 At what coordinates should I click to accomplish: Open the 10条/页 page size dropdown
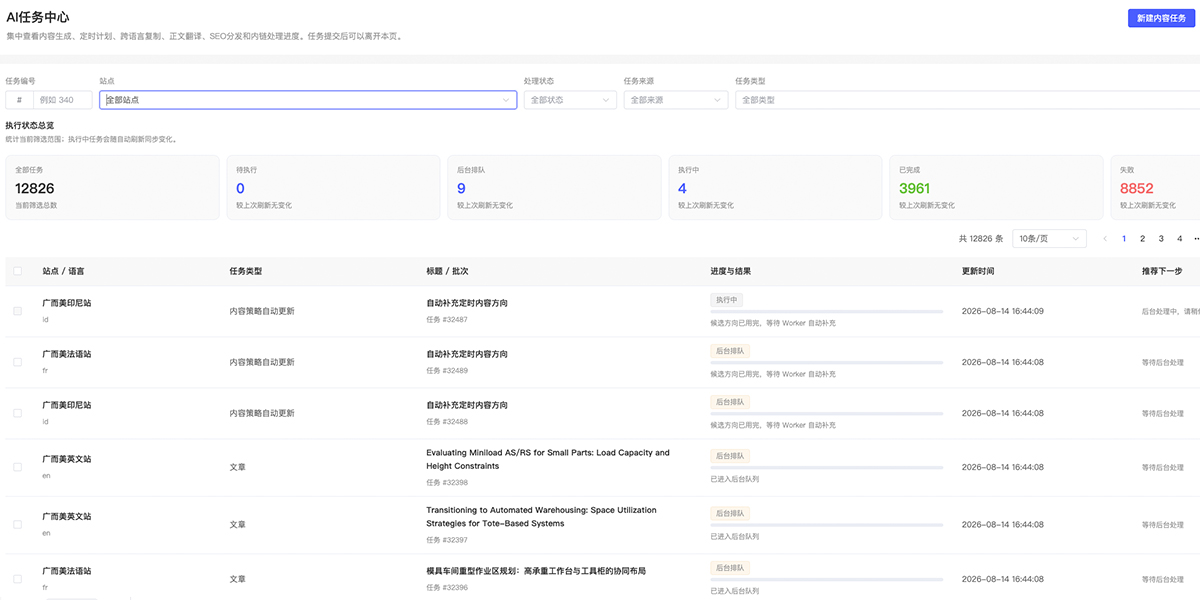coord(1049,239)
